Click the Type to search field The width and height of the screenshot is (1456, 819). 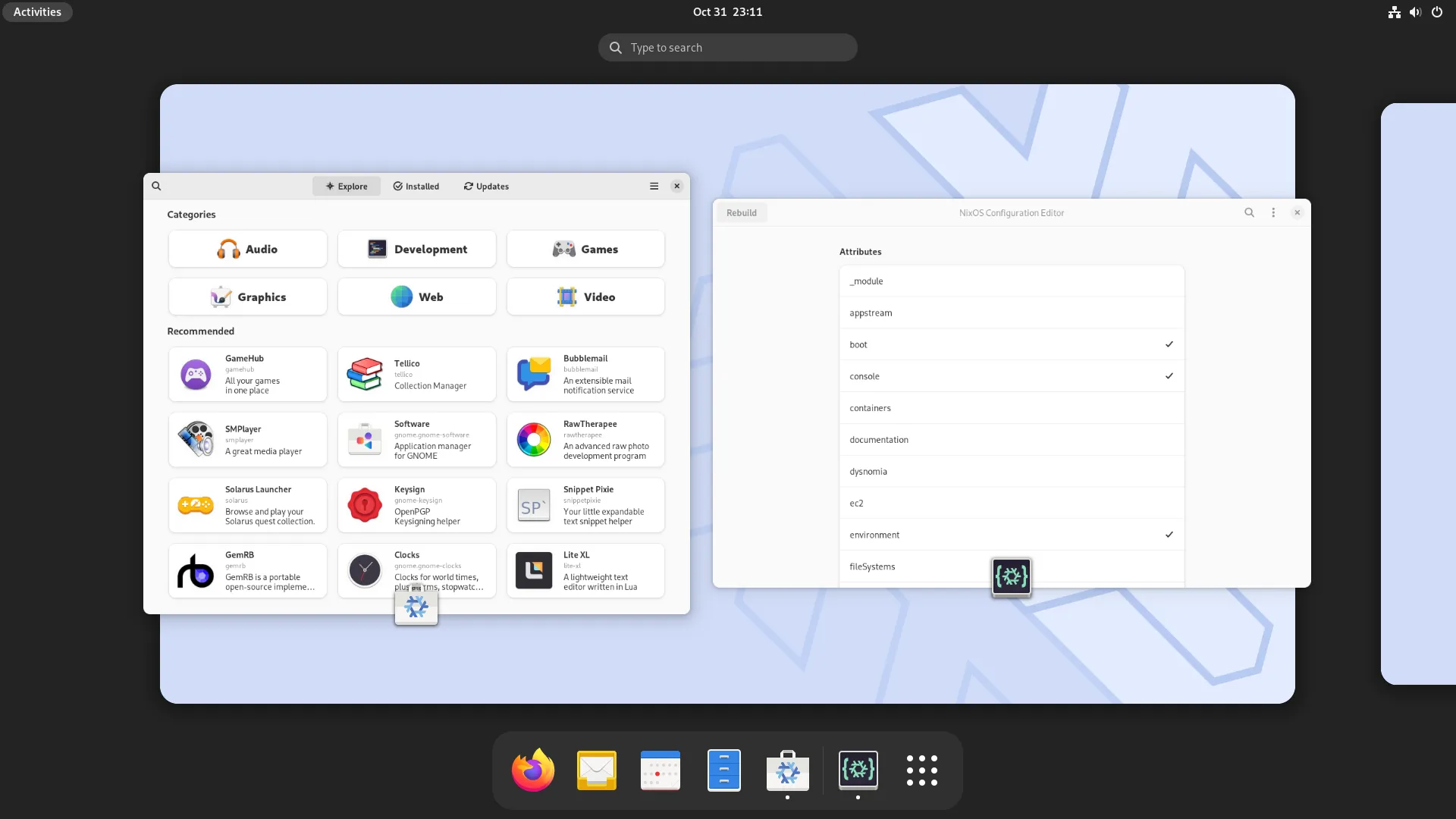pos(727,47)
